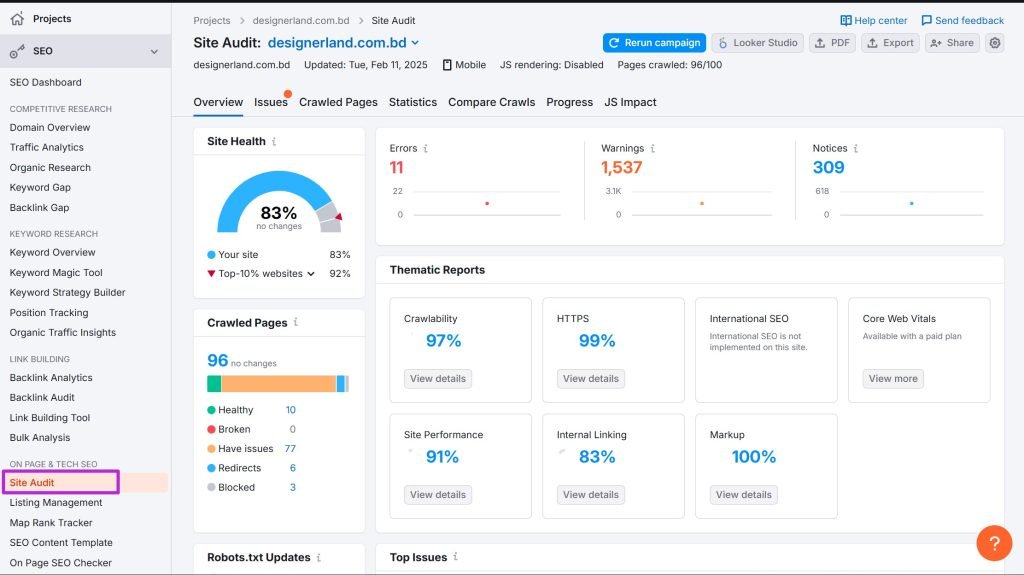Click the Warnings info icon
Screen dimensions: 1024x575
coord(653,149)
